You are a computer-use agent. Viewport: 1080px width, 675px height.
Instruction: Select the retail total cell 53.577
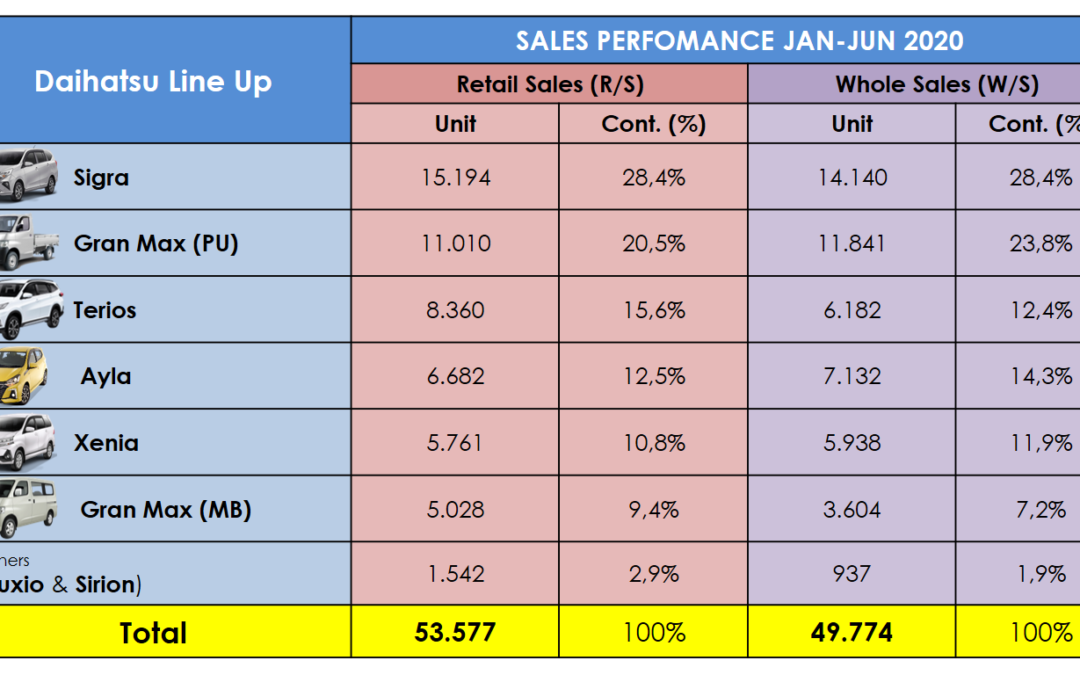(x=455, y=632)
